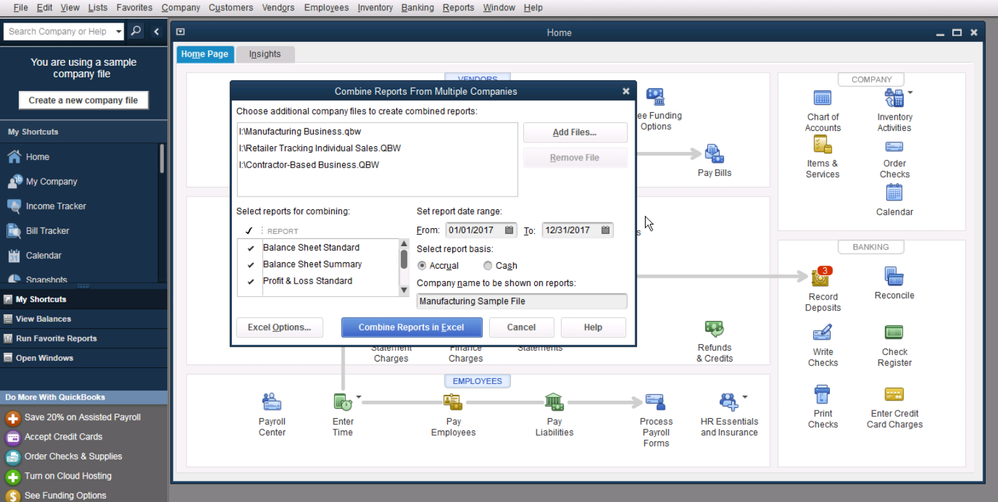
Task: Click Cancel in the combine dialog
Action: click(521, 327)
